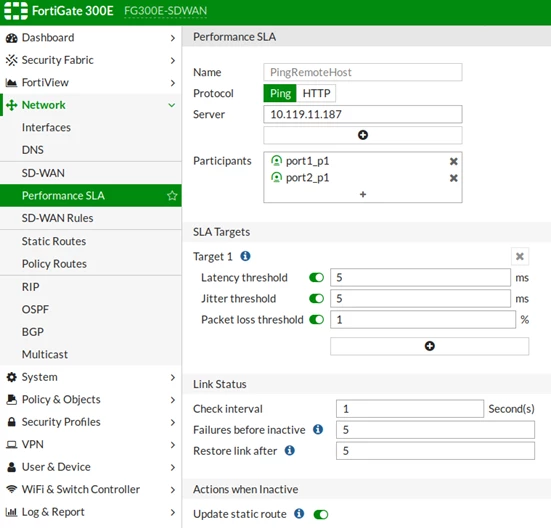This screenshot has width=551, height=528.
Task: Add a new SLA target with plus icon
Action: click(x=429, y=346)
